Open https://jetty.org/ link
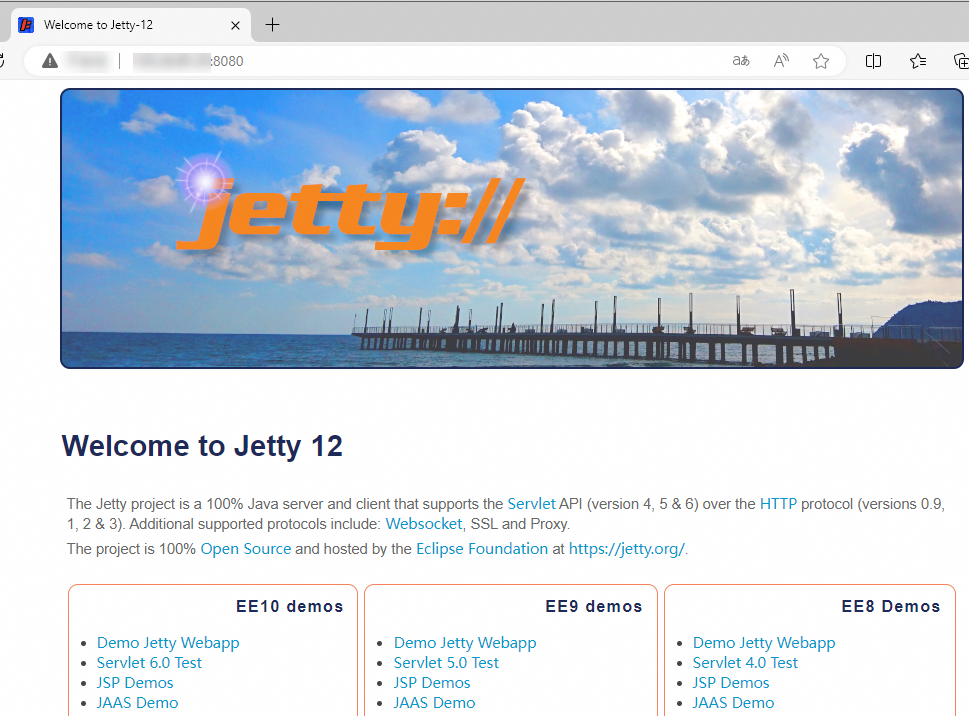969x716 pixels. pos(626,548)
